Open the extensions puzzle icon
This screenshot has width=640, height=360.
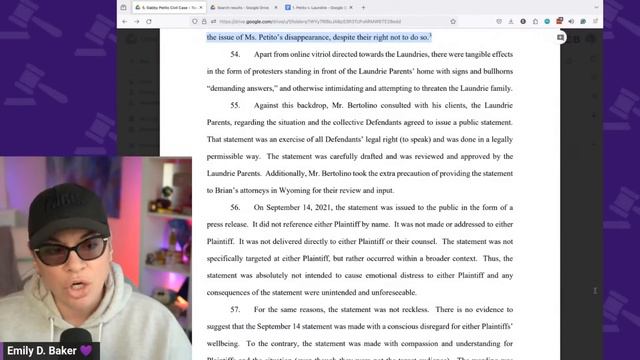535,21
